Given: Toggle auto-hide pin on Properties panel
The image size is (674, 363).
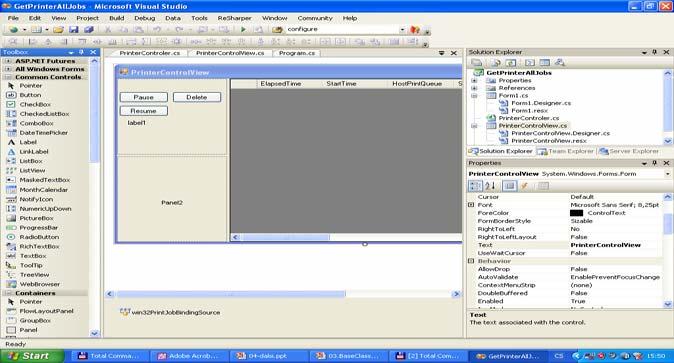Looking at the screenshot, I should point(655,163).
